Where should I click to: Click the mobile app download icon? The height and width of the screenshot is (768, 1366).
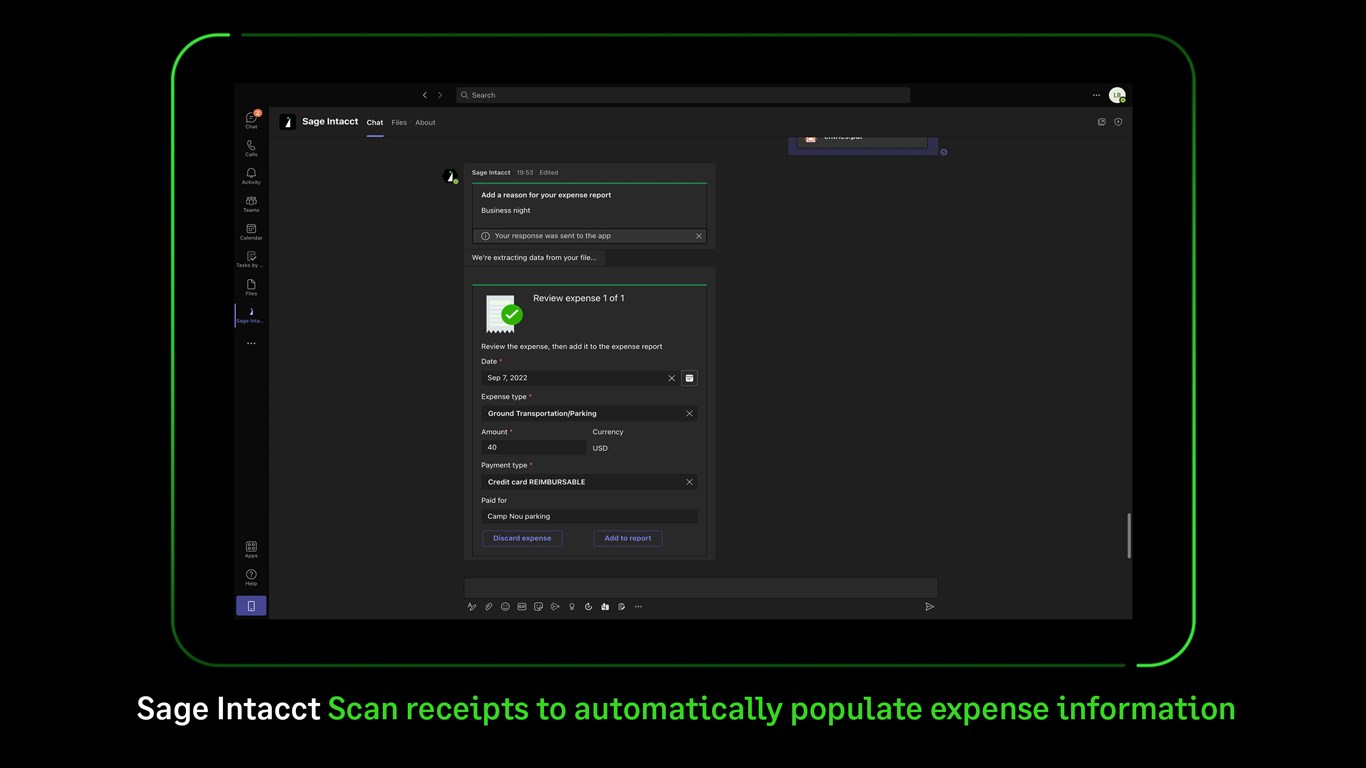click(251, 606)
